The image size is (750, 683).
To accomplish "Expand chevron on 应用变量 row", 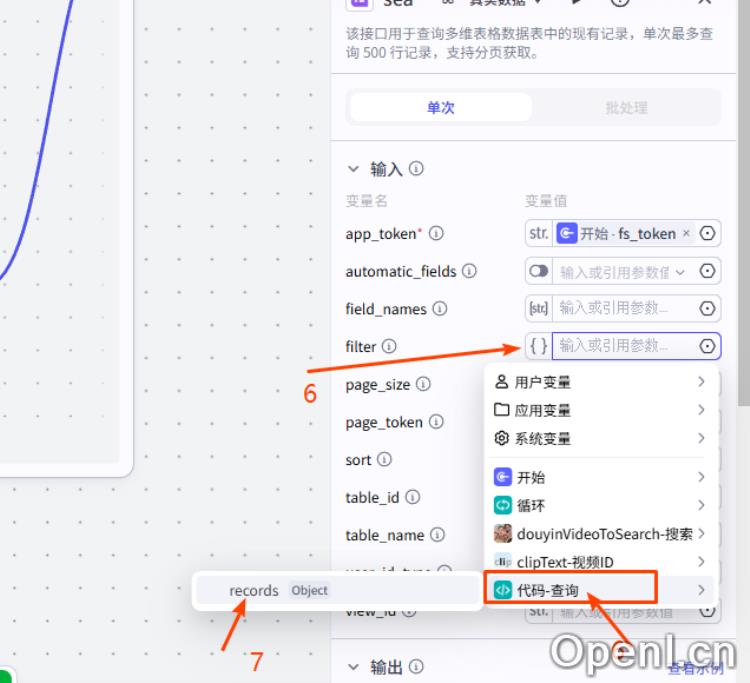I will tap(701, 410).
